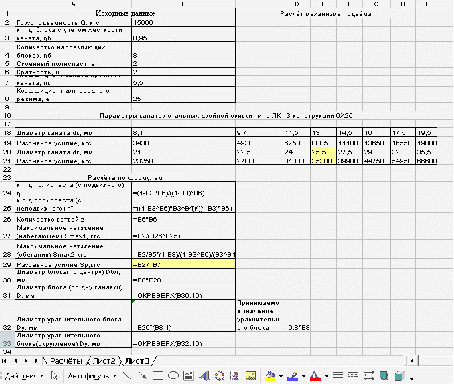Select the Line drawing tool
Viewport: 454px width, 386px height.
point(127,376)
